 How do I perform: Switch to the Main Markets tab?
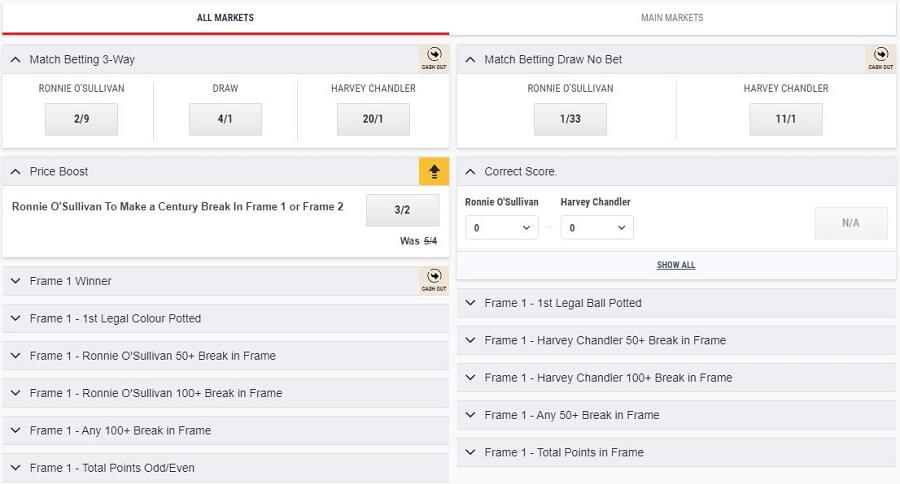pyautogui.click(x=672, y=18)
